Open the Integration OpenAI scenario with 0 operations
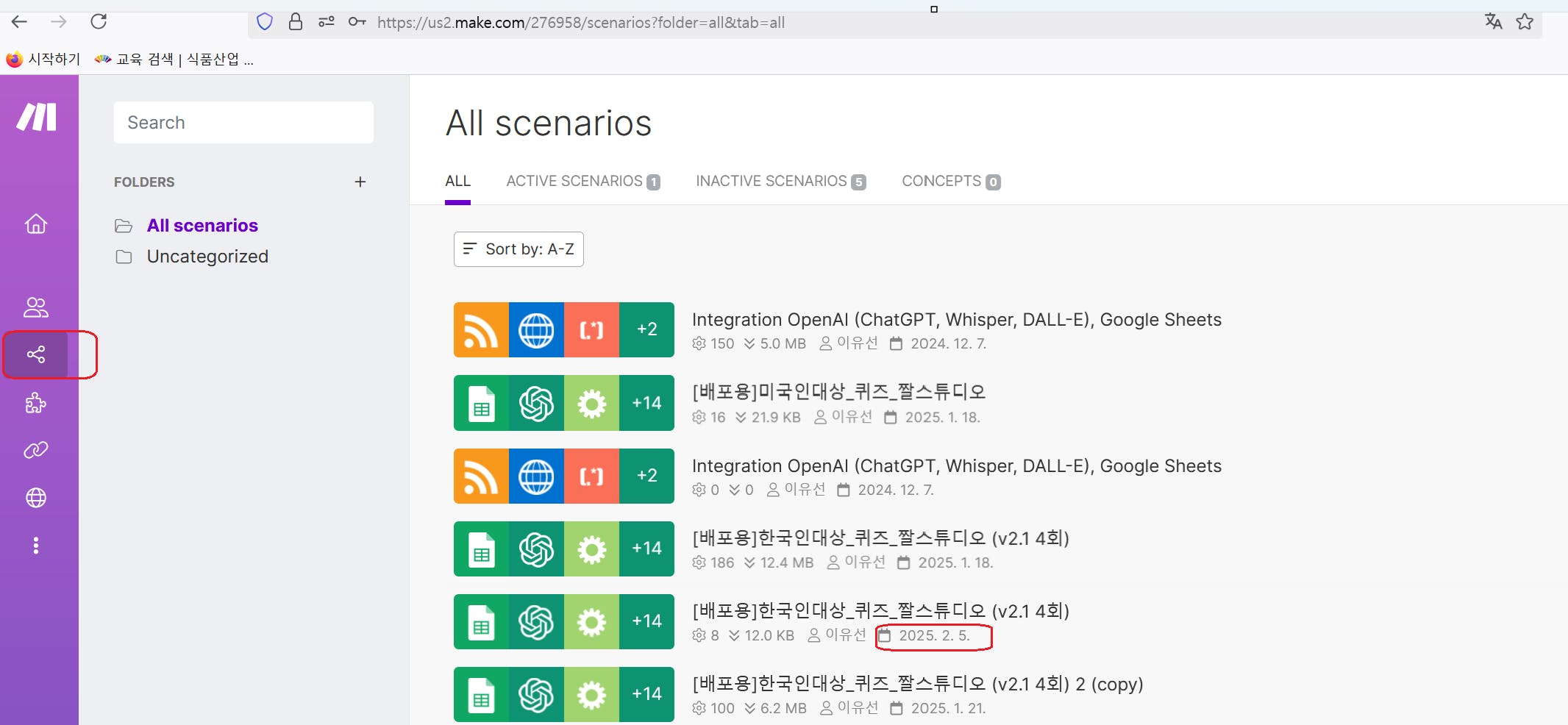The image size is (1568, 725). [956, 465]
